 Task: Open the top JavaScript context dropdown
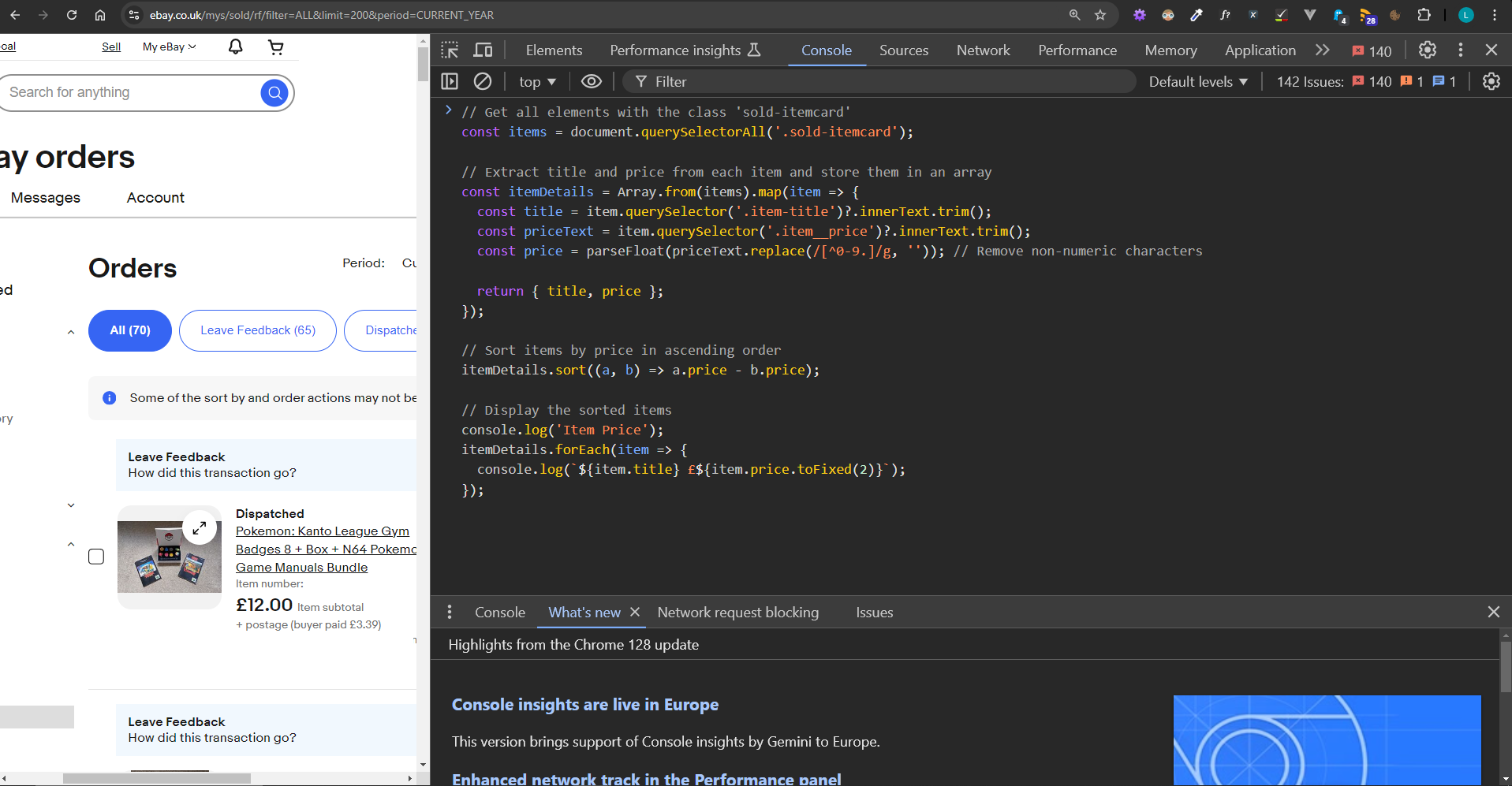click(x=537, y=82)
